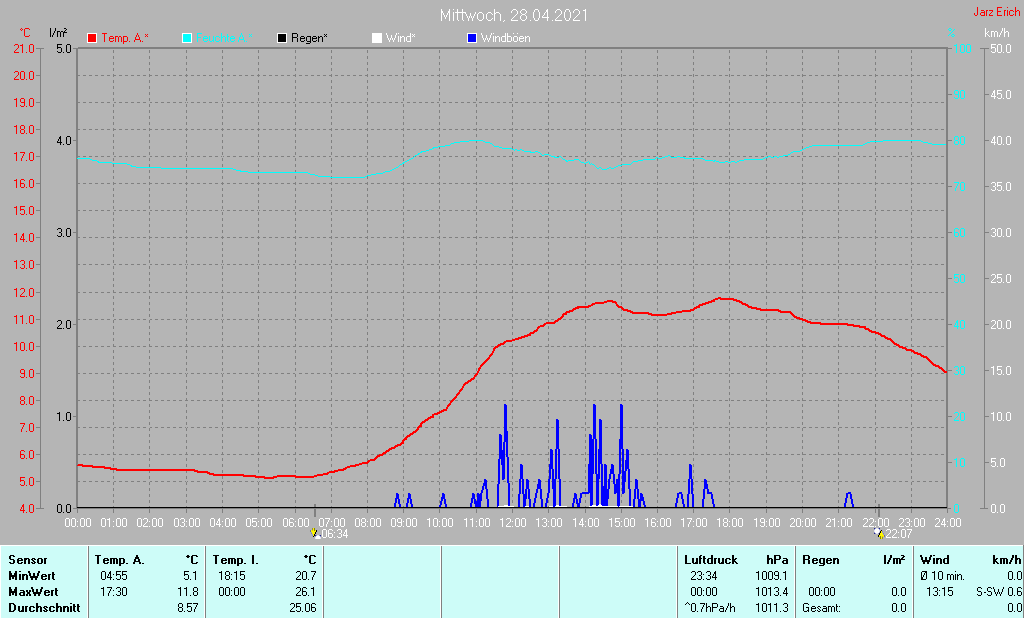The width and height of the screenshot is (1024, 618).
Task: Select the Temp. A.* legend label
Action: tap(125, 39)
